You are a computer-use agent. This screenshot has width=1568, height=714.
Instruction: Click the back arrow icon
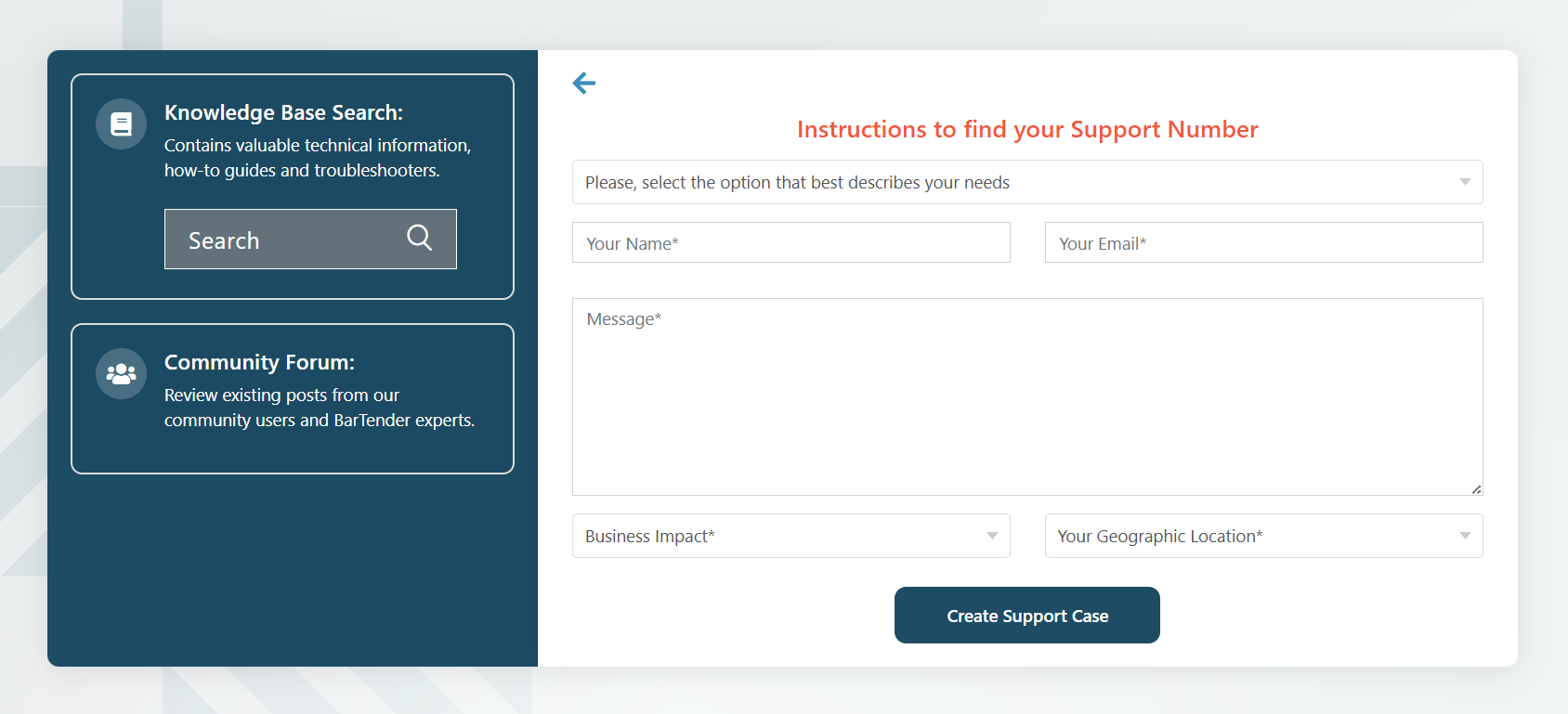(584, 84)
